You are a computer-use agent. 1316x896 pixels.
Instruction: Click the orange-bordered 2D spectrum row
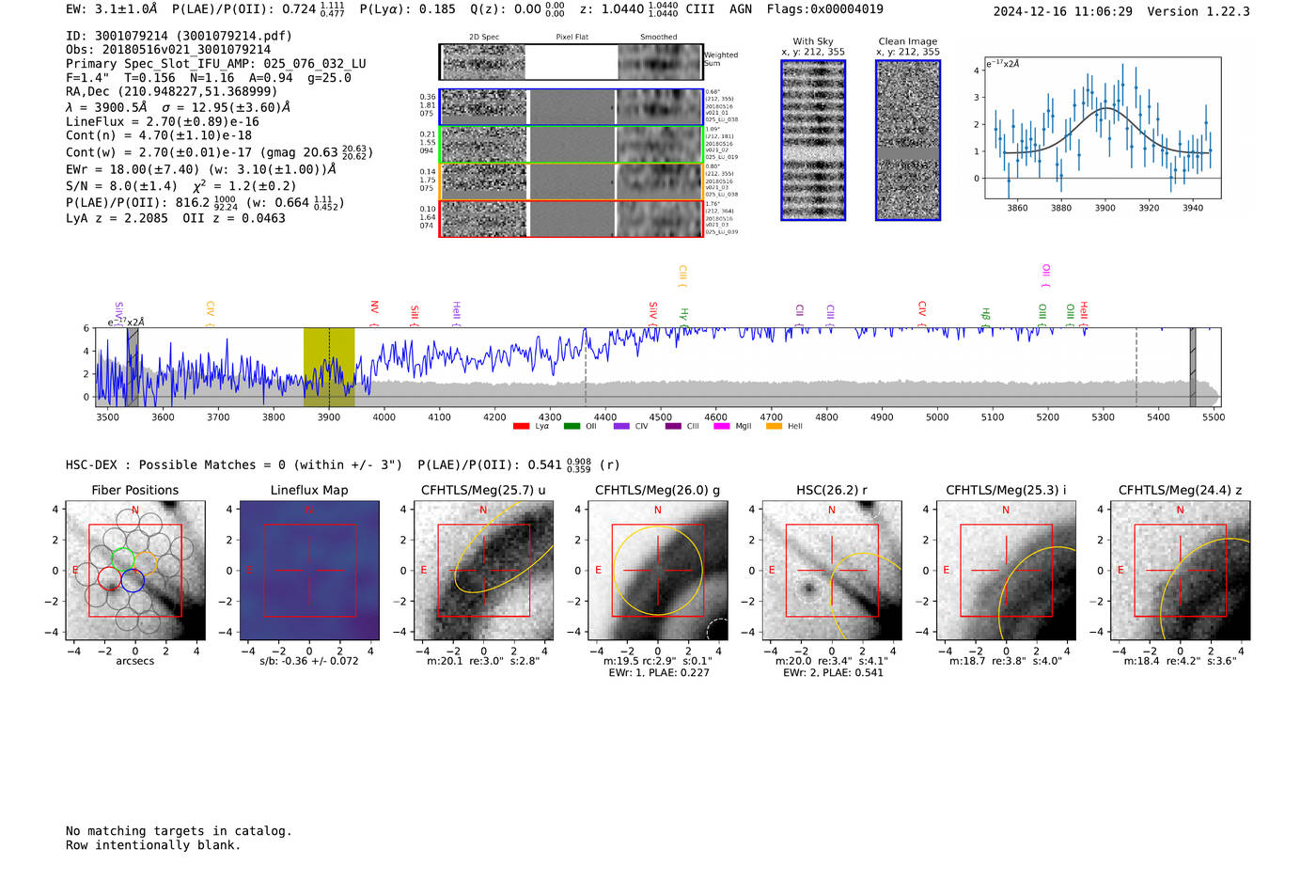571,181
